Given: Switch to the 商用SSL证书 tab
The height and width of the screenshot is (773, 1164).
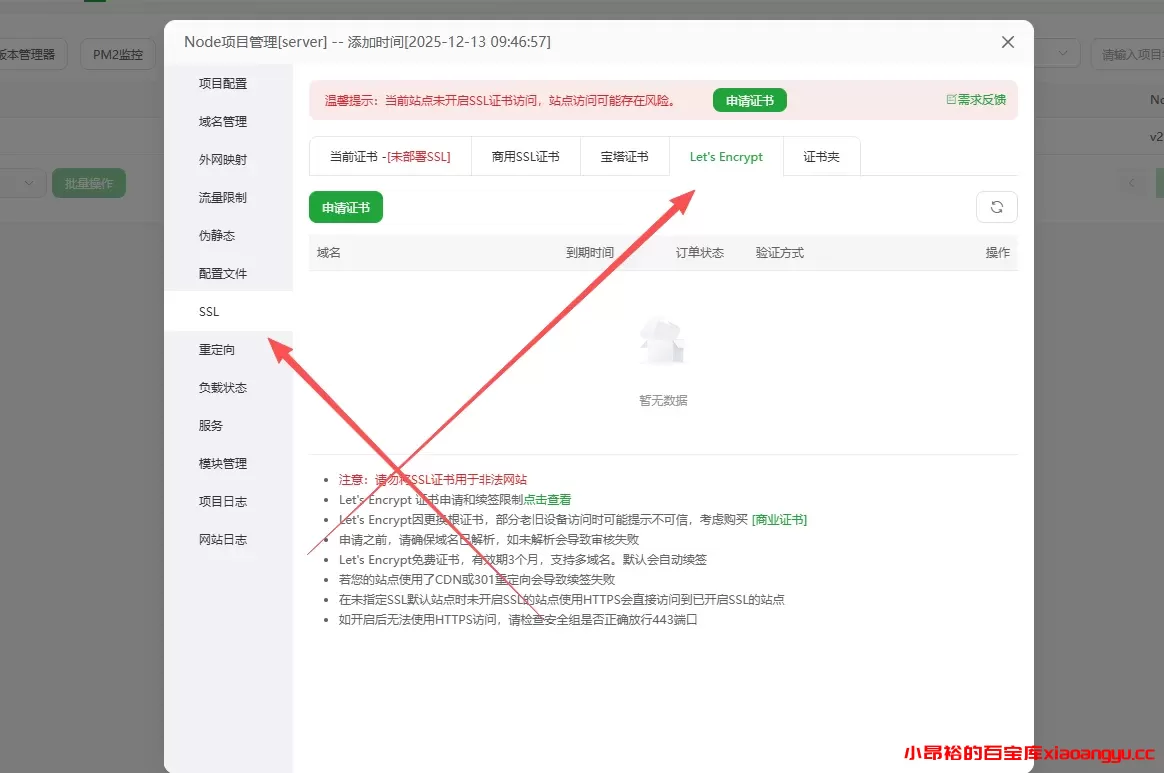Looking at the screenshot, I should tap(525, 156).
